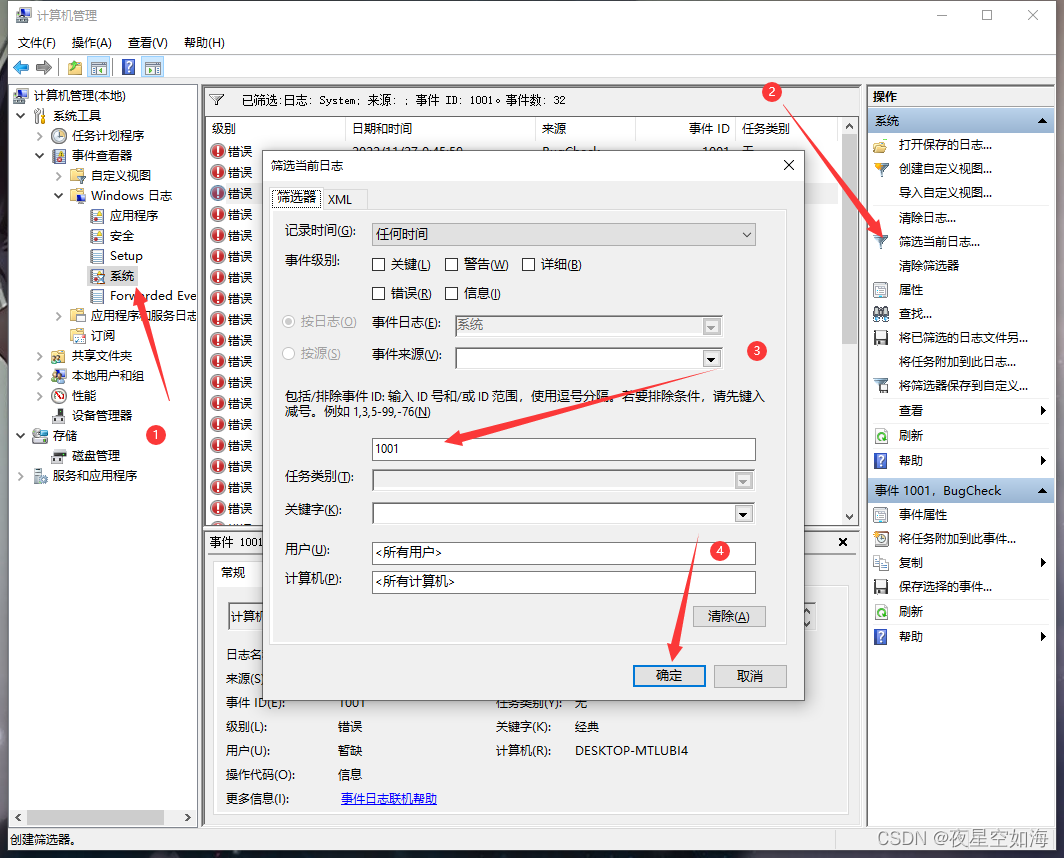
Task: Check the 详细(B) checkbox
Action: 529,265
